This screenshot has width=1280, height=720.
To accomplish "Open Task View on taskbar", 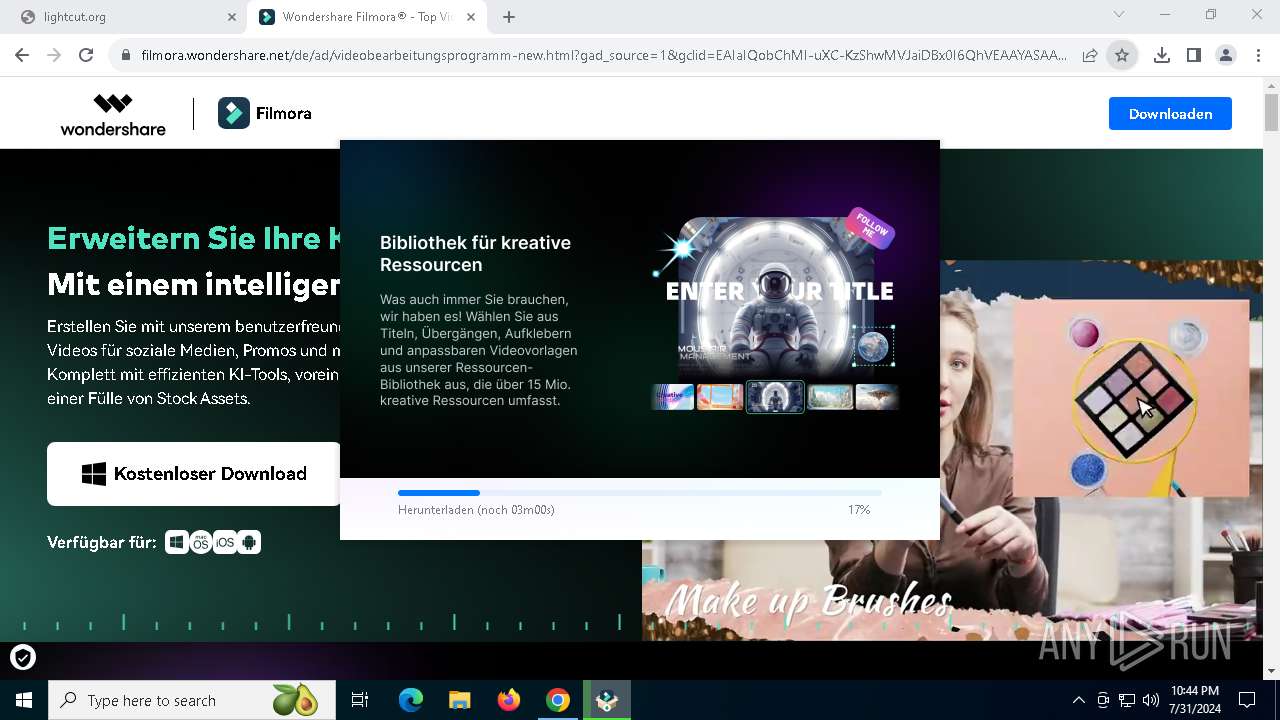I will 360,700.
